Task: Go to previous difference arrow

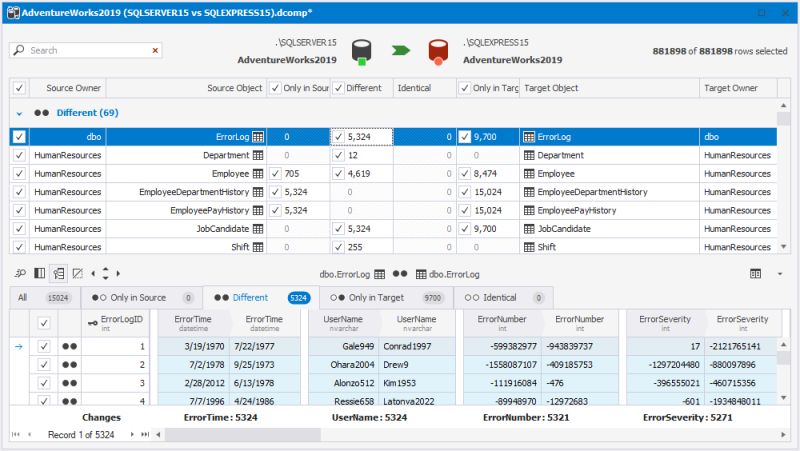Action: point(93,273)
